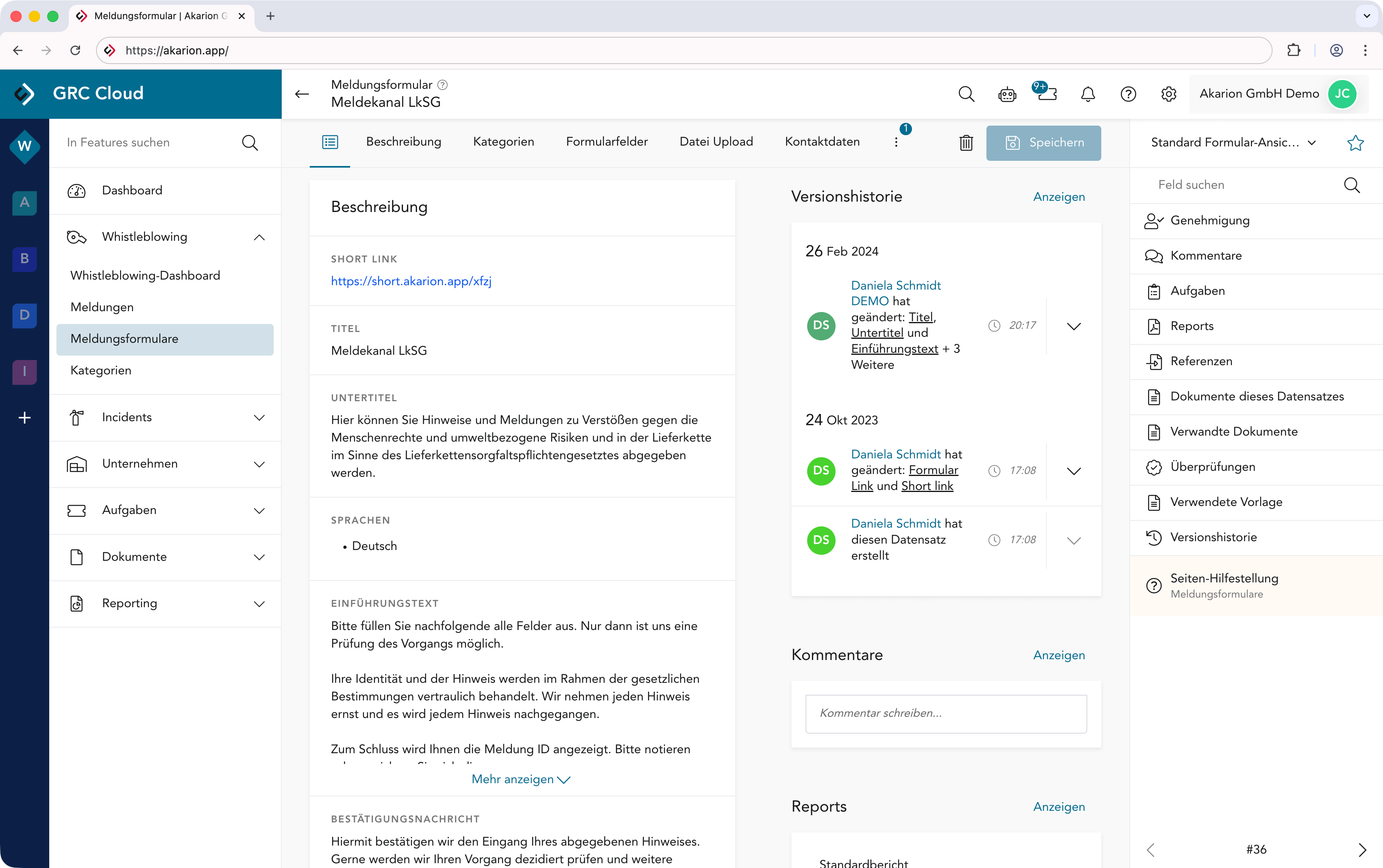The height and width of the screenshot is (868, 1383).
Task: Open the settings gear icon
Action: (1168, 94)
